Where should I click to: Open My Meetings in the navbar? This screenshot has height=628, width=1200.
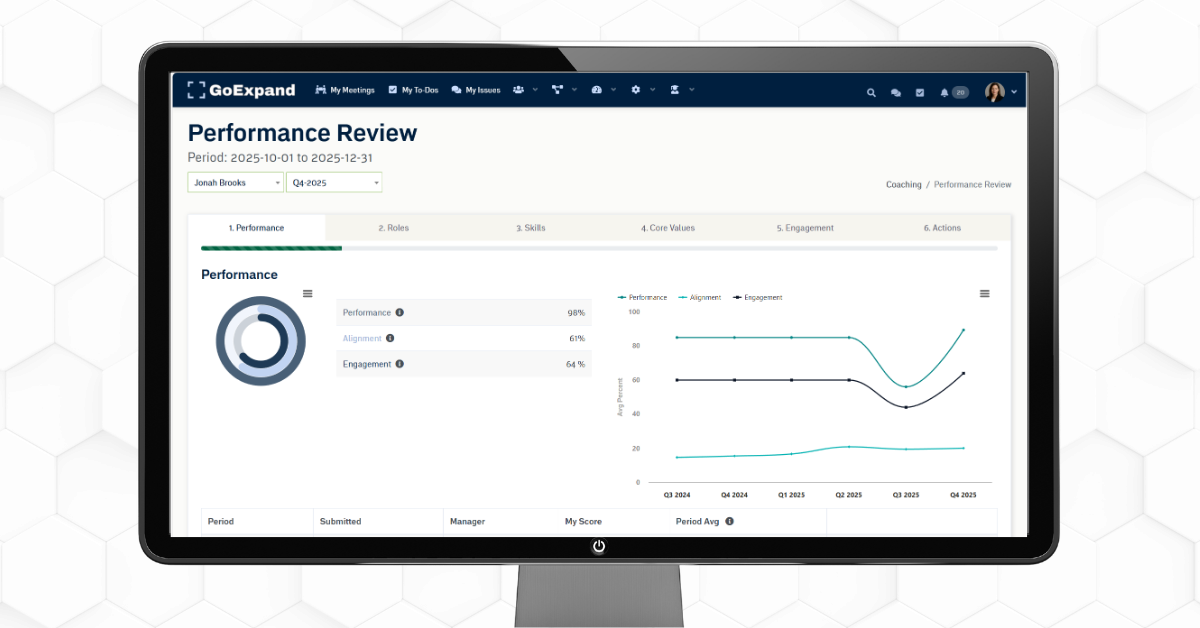tap(345, 90)
